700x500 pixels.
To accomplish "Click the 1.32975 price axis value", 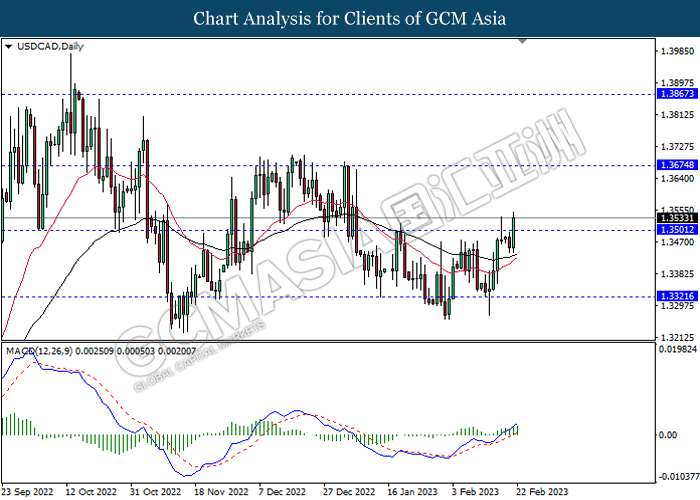I will (678, 306).
